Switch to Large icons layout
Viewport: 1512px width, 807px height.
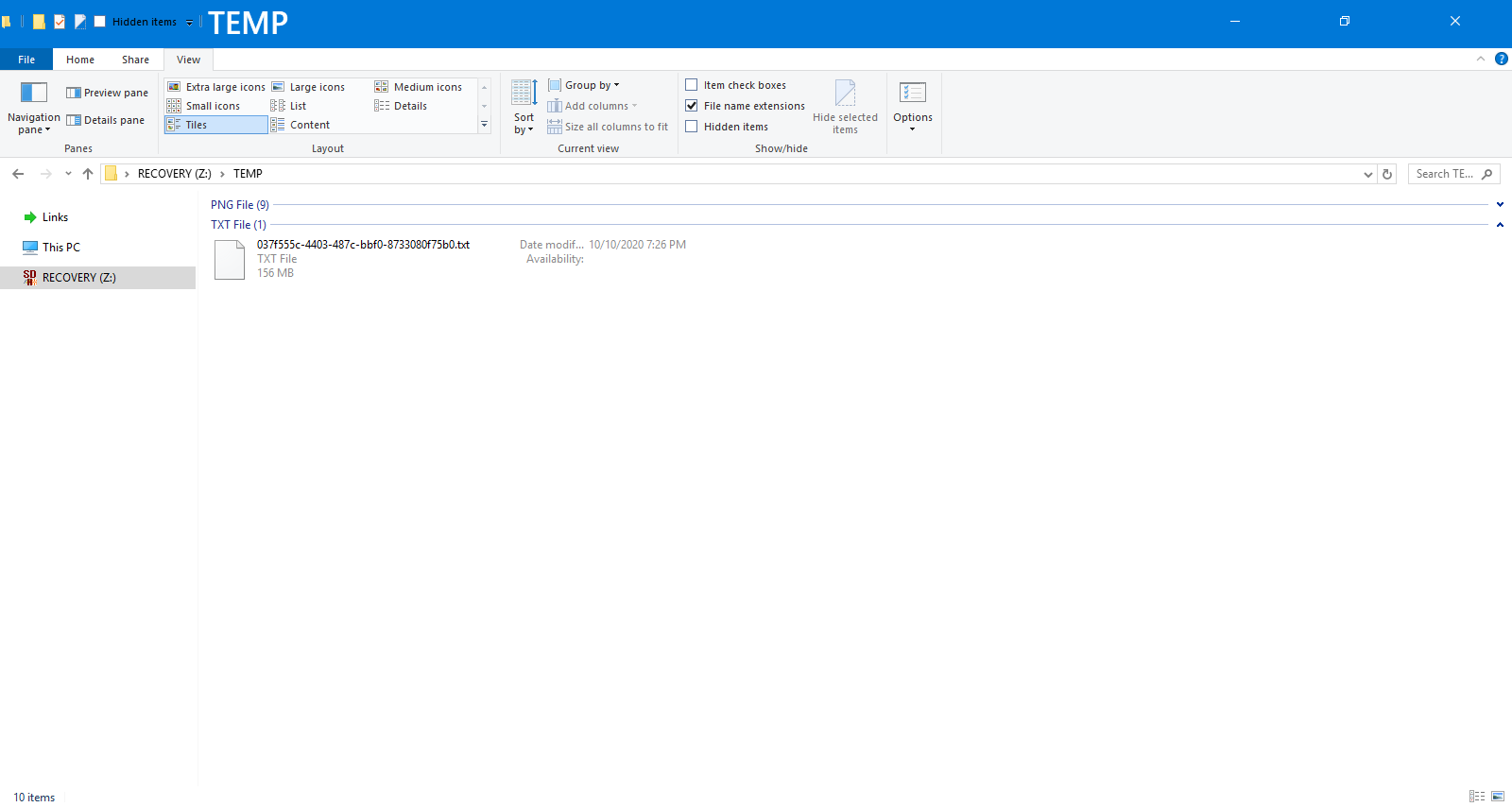coord(308,87)
